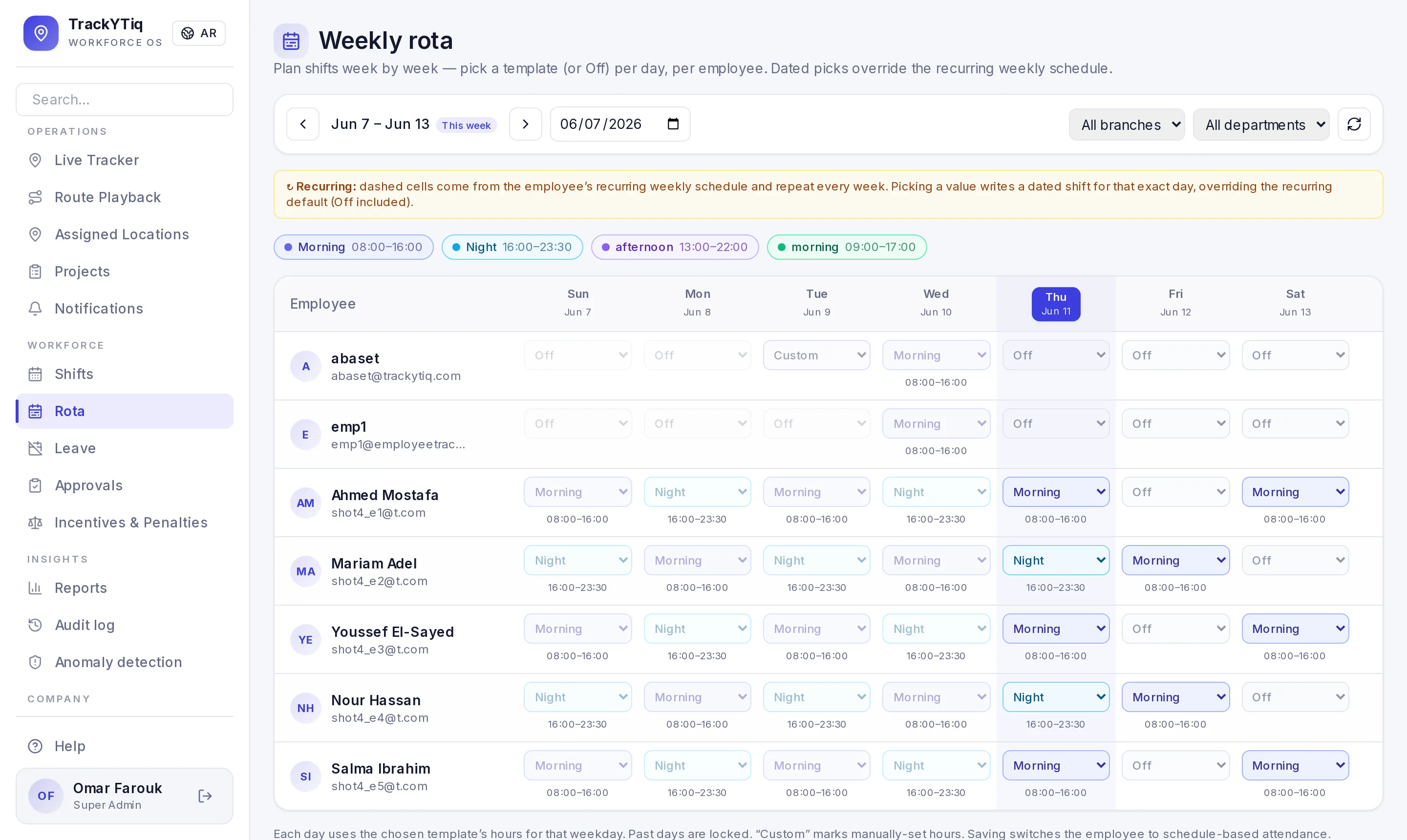Click the Reports bar chart icon
1407x840 pixels.
[35, 588]
